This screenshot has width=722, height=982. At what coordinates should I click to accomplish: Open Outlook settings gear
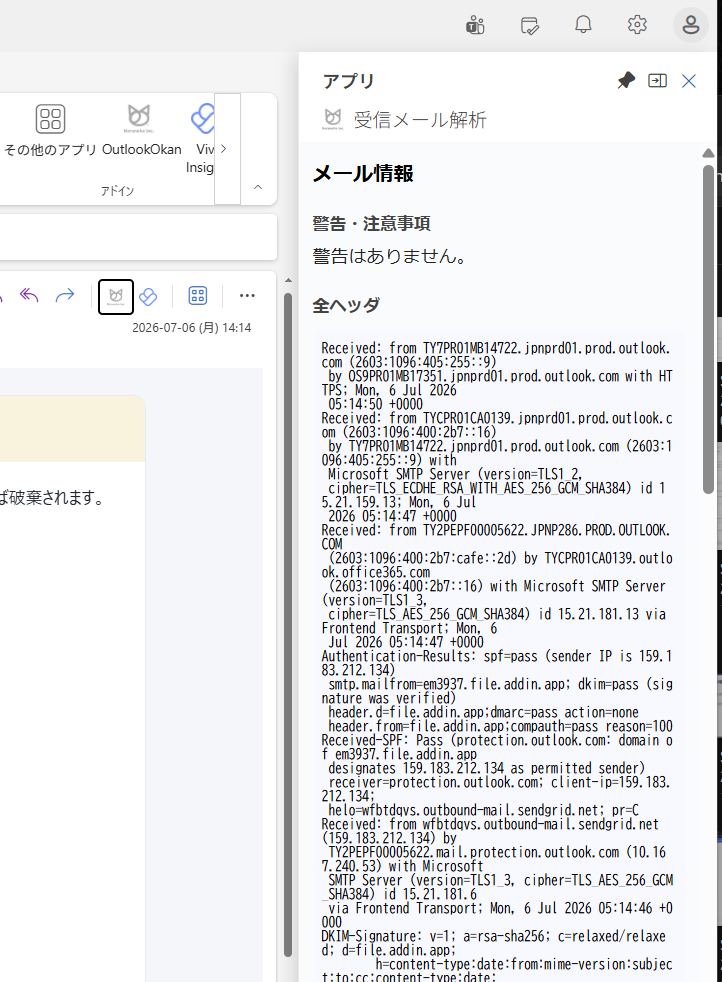pyautogui.click(x=637, y=25)
